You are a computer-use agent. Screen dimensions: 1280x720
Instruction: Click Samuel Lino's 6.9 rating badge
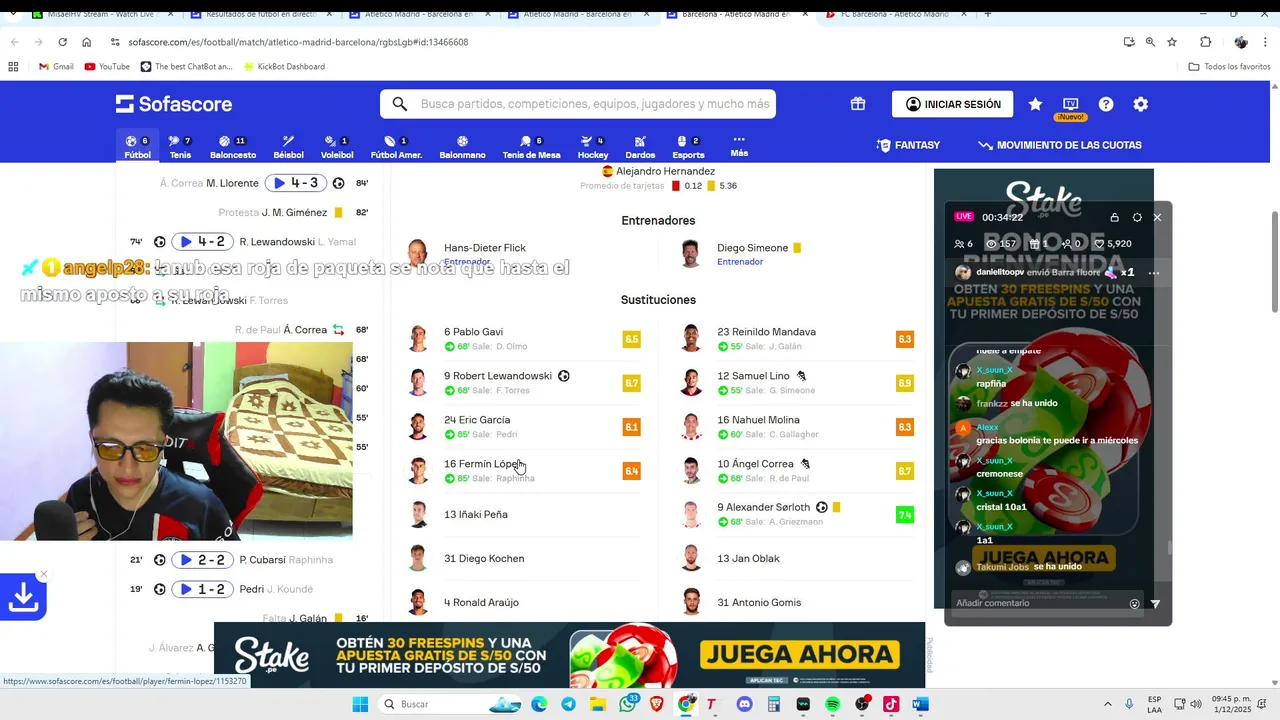point(905,383)
